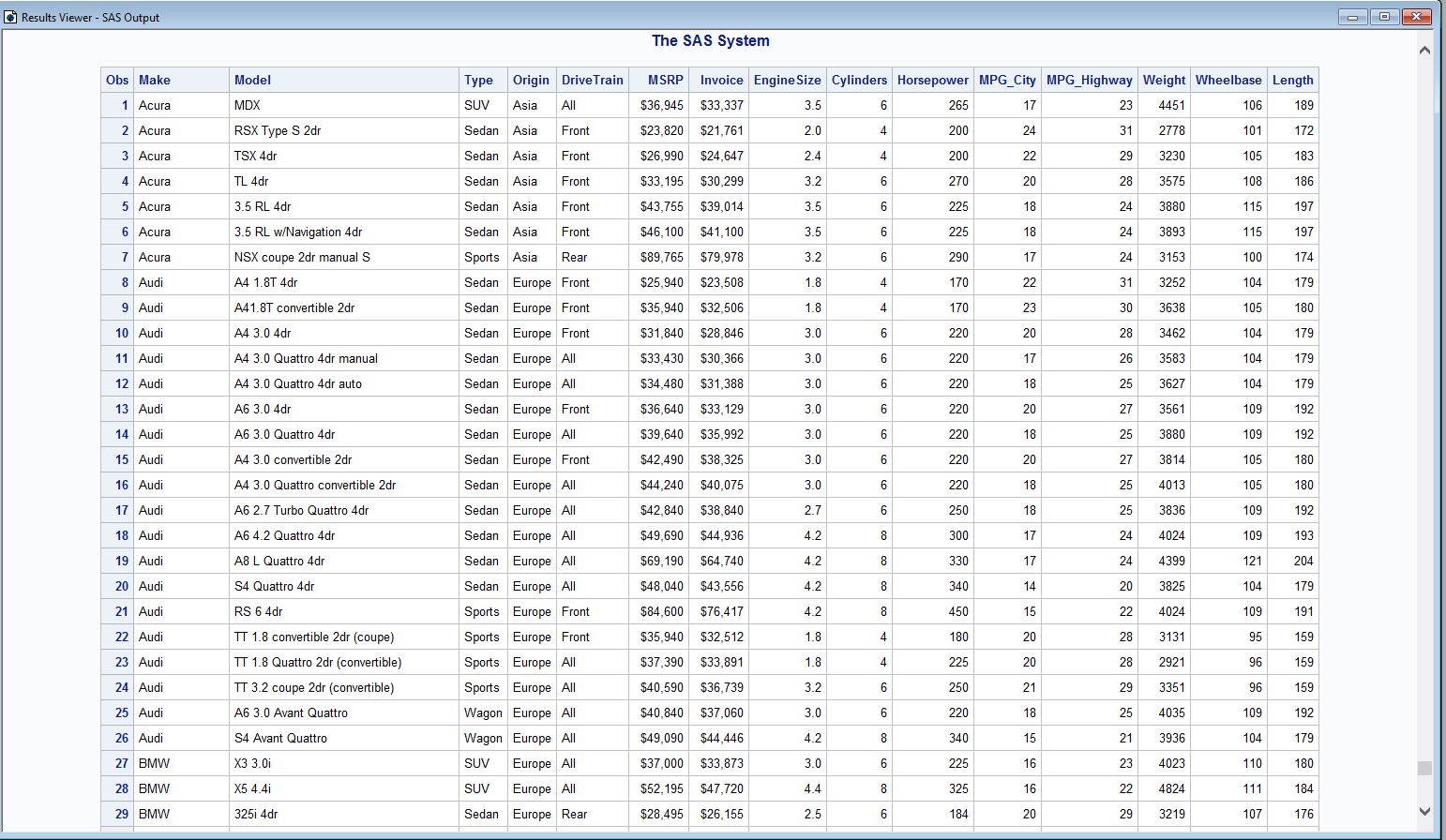Select the NSX coupe 2dr manual S cell
Screen dimensions: 1446x840
[x=302, y=257]
